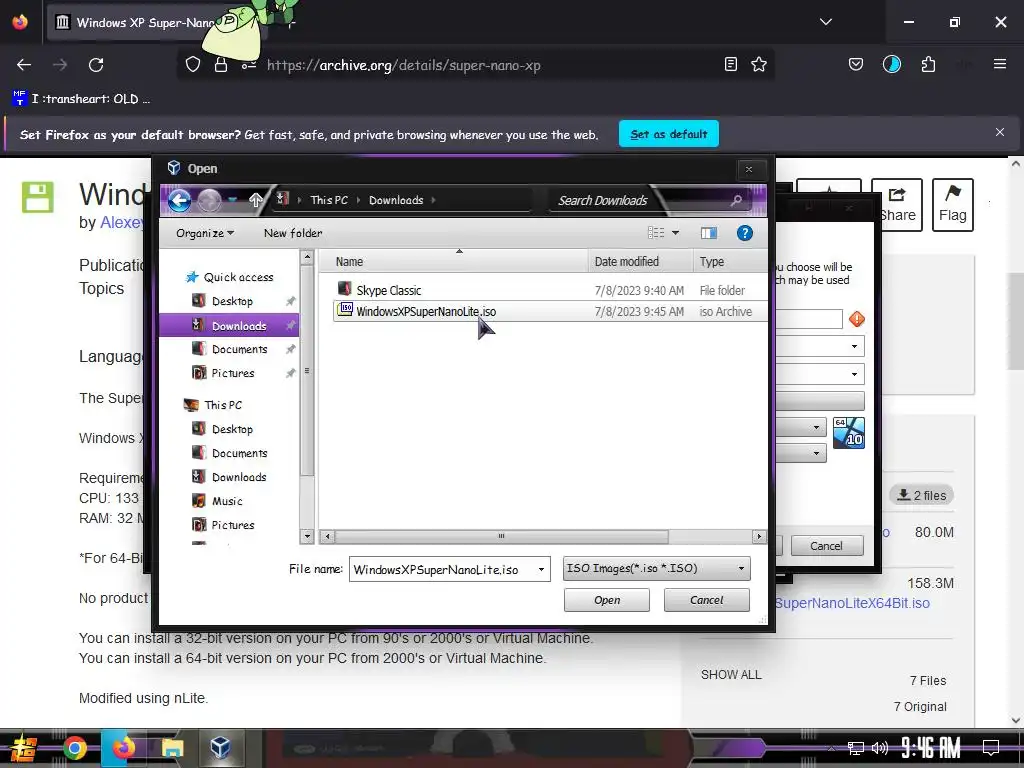Click the Search Downloads field
1024x768 pixels.
pyautogui.click(x=640, y=200)
